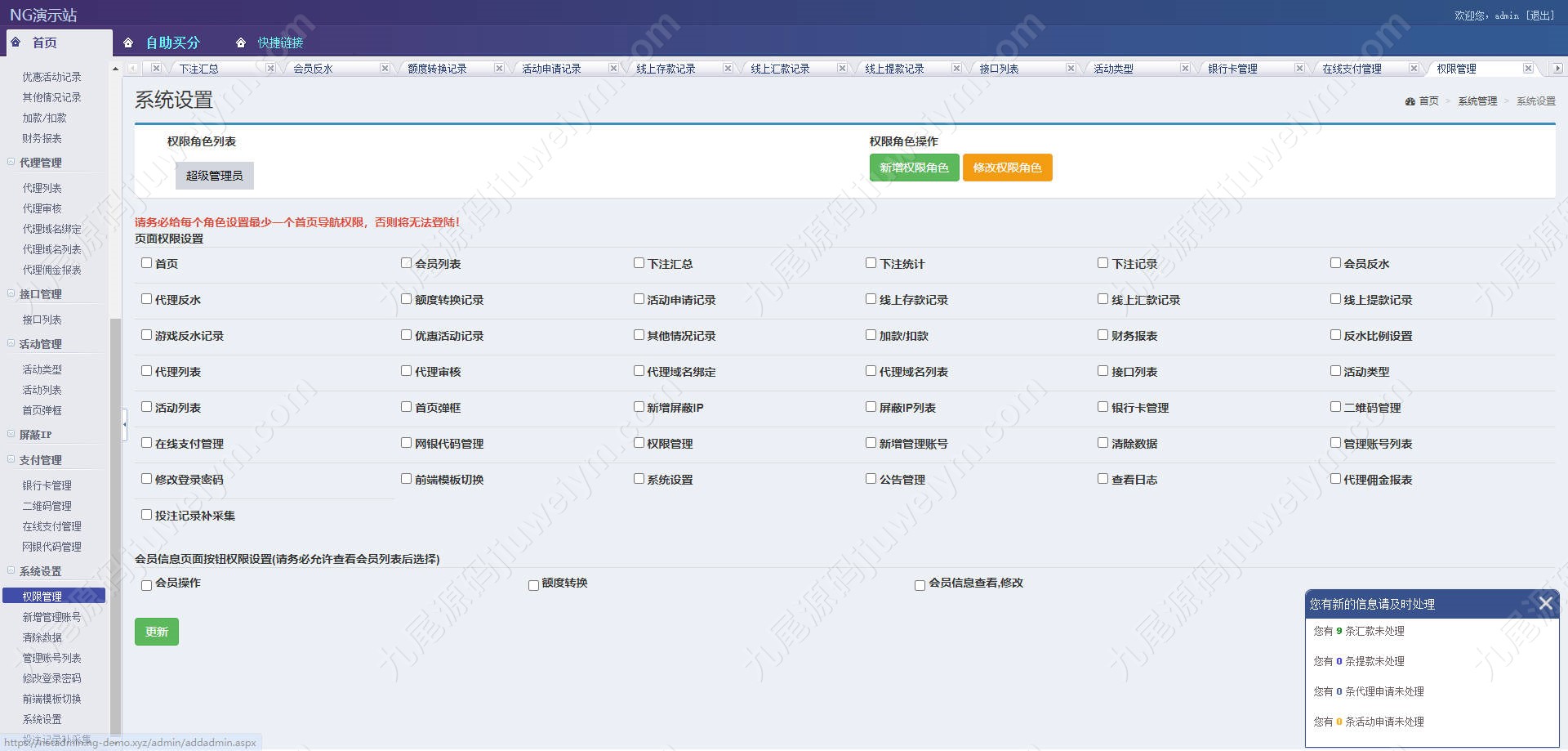1568x751 pixels.
Task: Close the 下注汇总 tab with its X icon
Action: click(x=270, y=69)
